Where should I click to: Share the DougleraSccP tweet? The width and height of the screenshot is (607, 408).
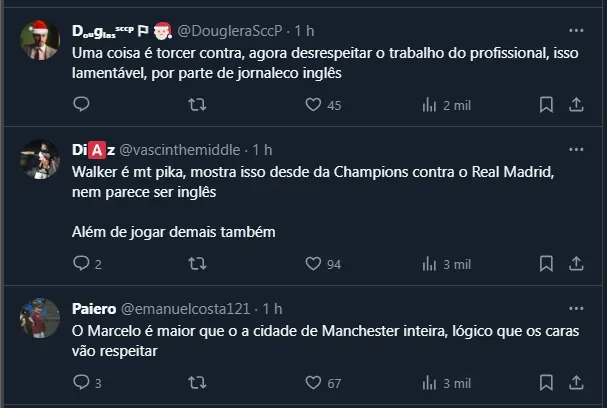click(x=576, y=104)
